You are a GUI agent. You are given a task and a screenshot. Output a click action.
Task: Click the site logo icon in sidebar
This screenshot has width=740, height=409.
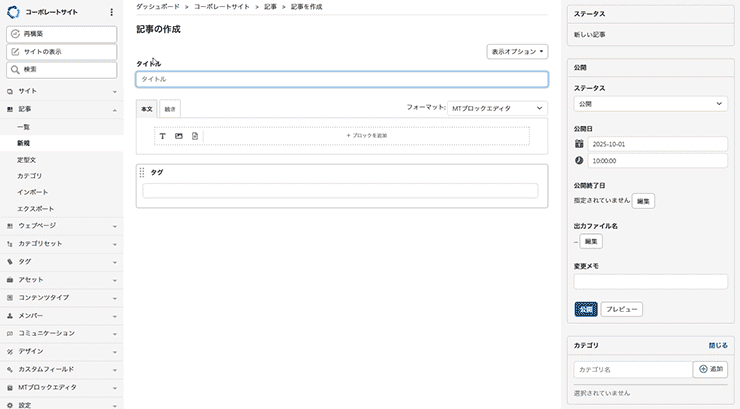[13, 13]
